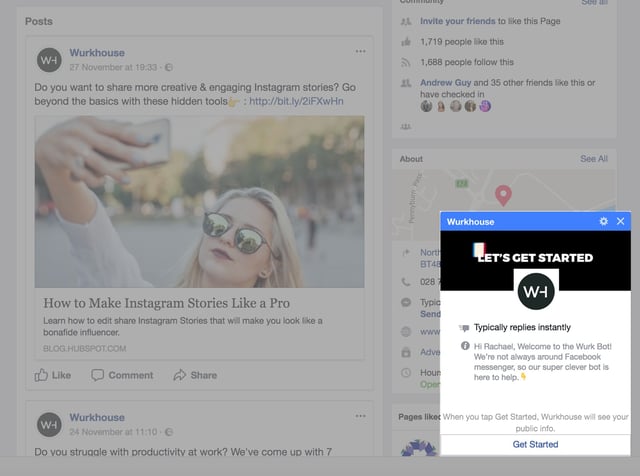Open the selfie article image

click(x=199, y=202)
